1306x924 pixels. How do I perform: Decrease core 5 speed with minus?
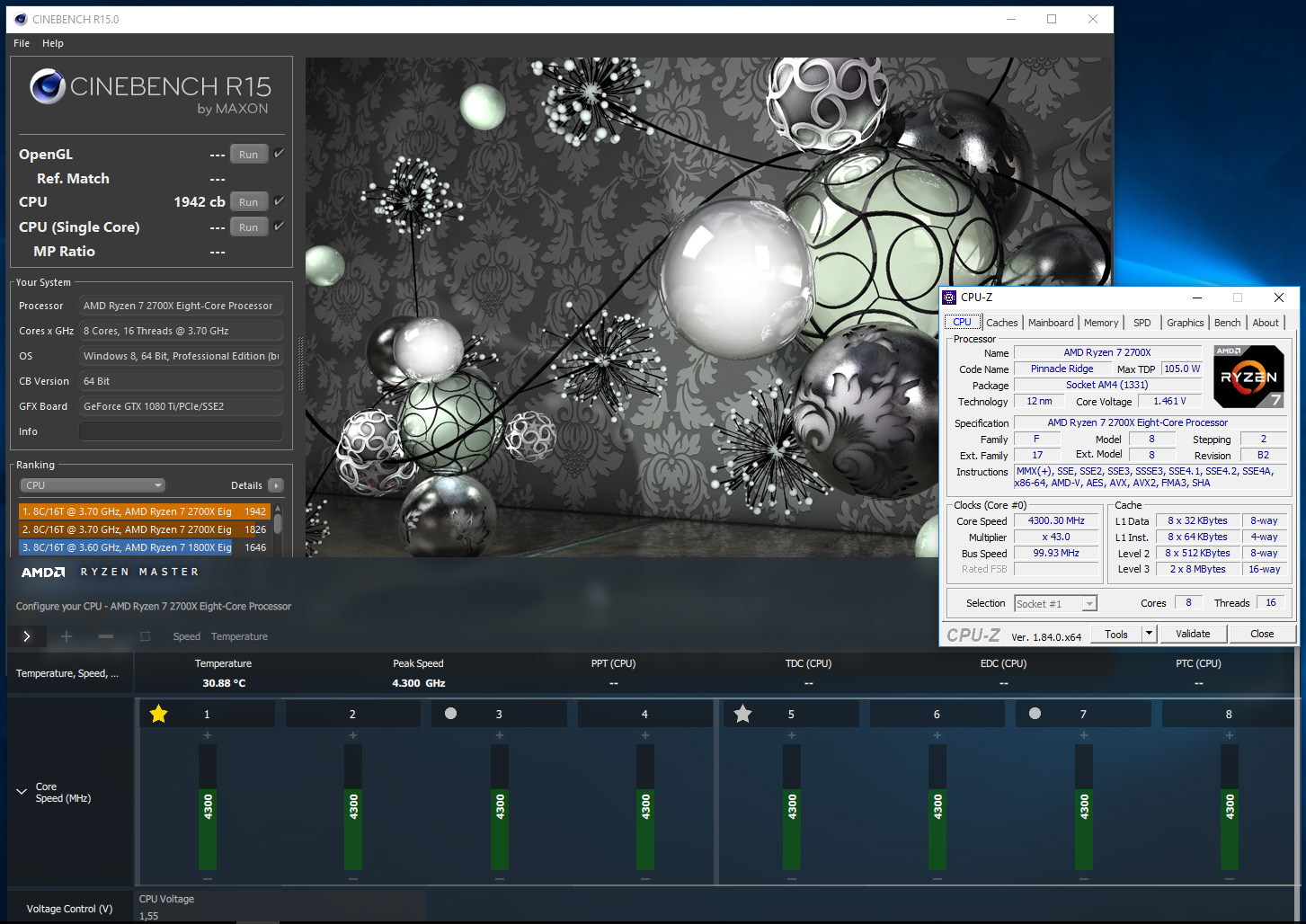coord(792,878)
